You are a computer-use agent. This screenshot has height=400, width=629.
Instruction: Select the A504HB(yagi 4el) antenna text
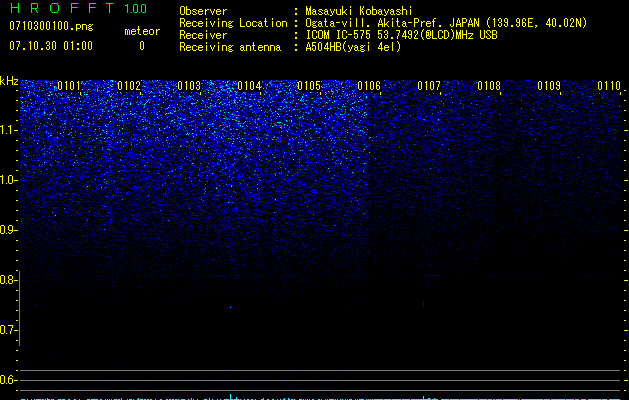pyautogui.click(x=353, y=47)
